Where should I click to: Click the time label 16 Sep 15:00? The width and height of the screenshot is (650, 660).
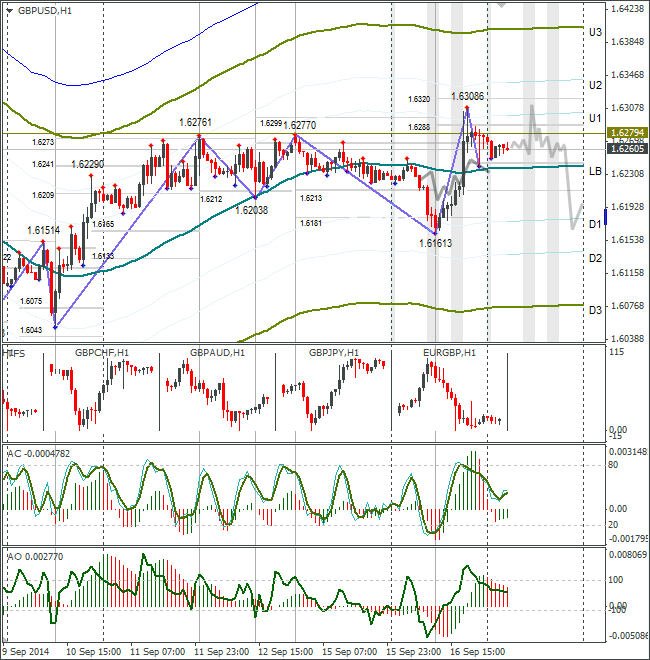coord(477,652)
